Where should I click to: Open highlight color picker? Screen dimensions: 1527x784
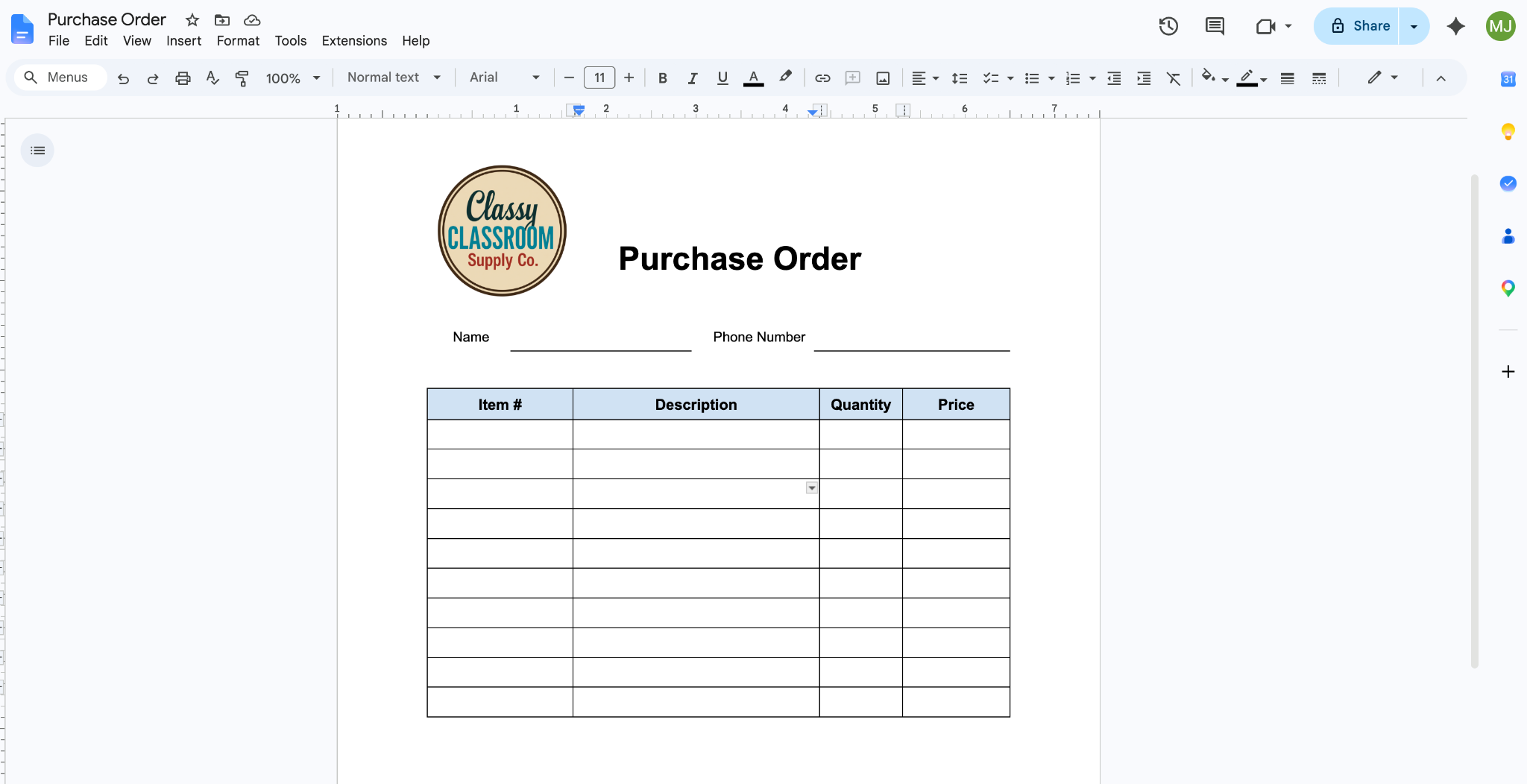pyautogui.click(x=785, y=78)
